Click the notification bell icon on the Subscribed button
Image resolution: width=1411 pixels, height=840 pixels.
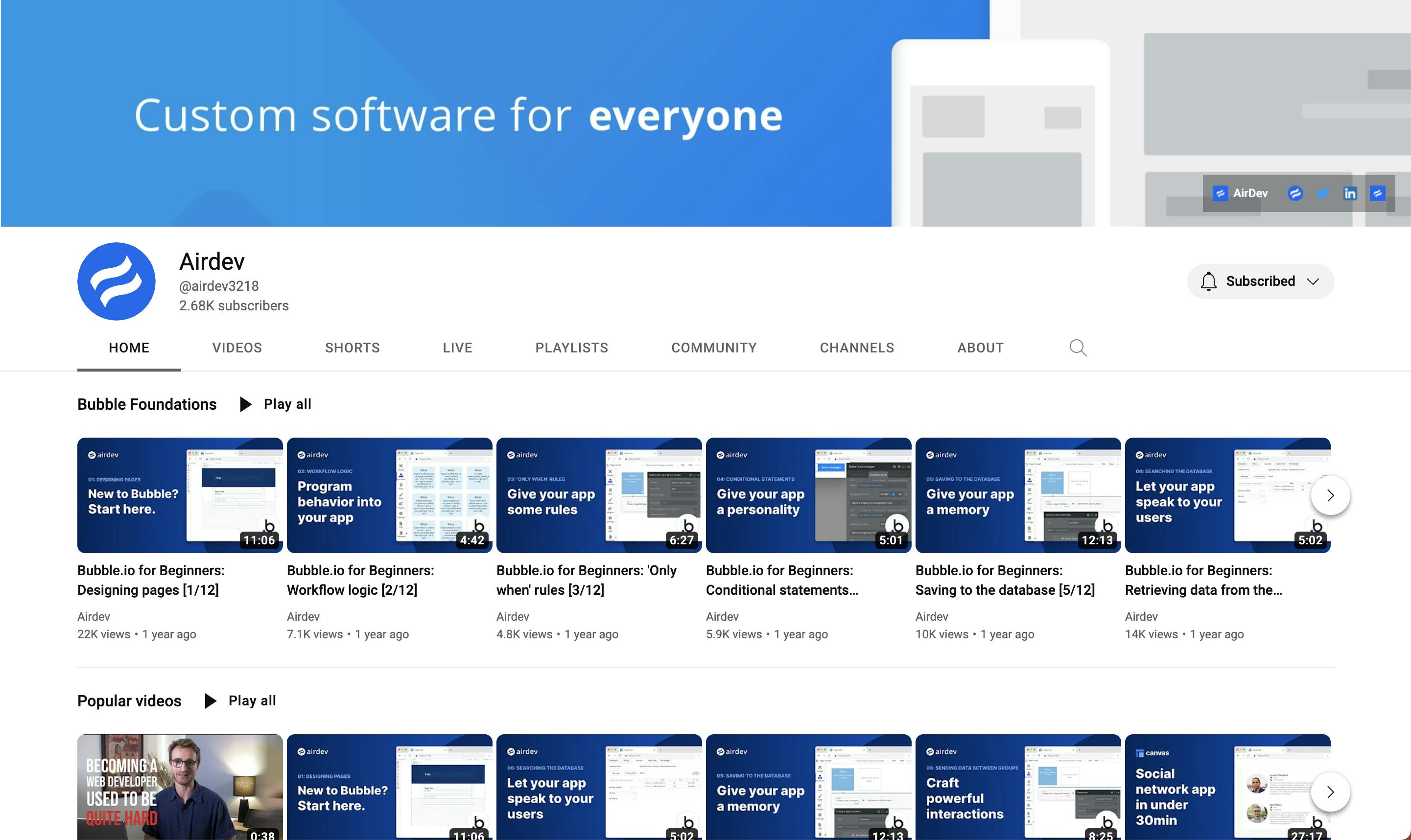click(x=1208, y=281)
